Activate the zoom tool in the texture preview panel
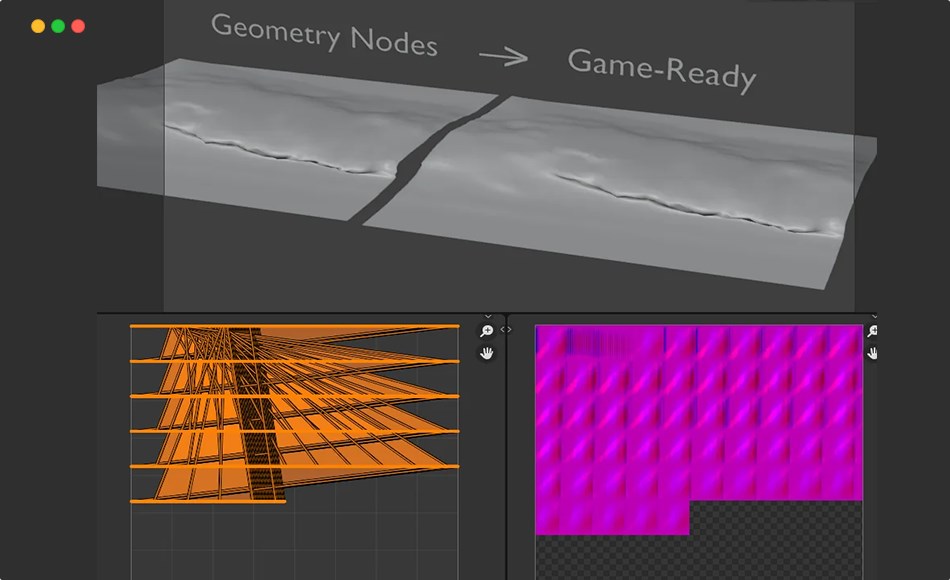Viewport: 950px width, 580px height. coord(872,330)
